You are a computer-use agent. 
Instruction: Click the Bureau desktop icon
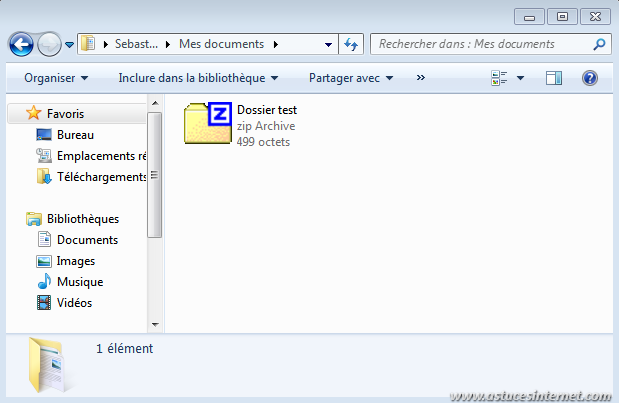[x=44, y=135]
